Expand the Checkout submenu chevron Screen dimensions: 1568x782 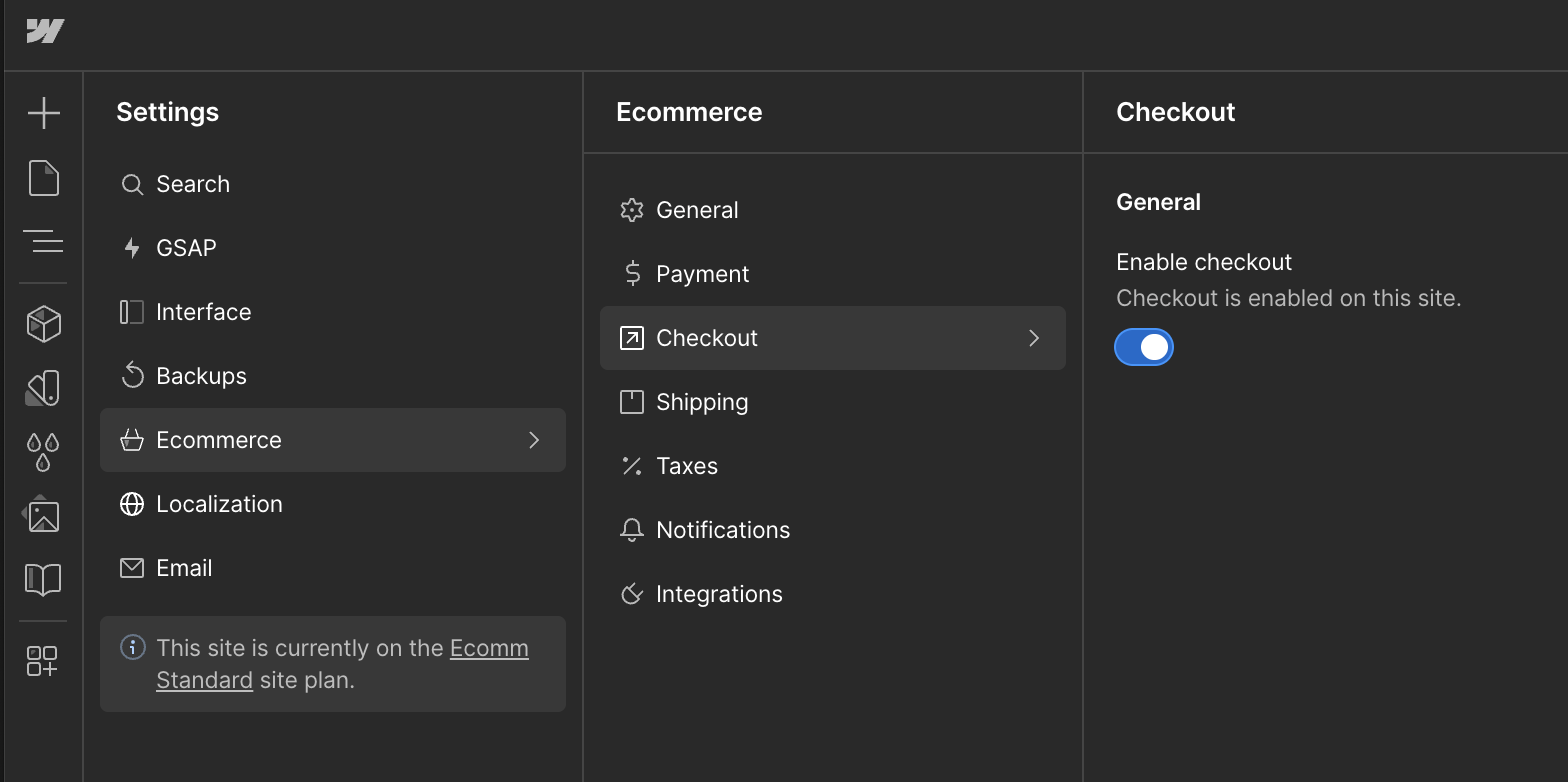click(1034, 338)
